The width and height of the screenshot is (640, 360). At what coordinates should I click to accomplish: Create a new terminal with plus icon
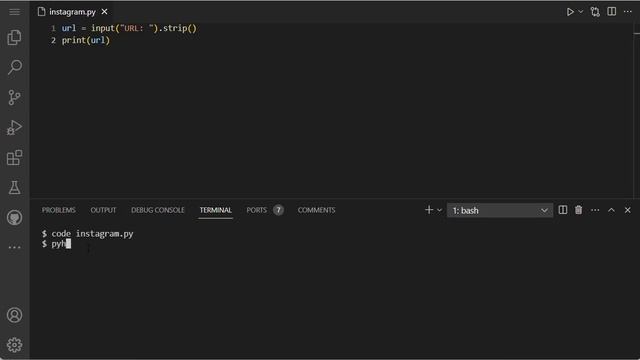click(429, 210)
